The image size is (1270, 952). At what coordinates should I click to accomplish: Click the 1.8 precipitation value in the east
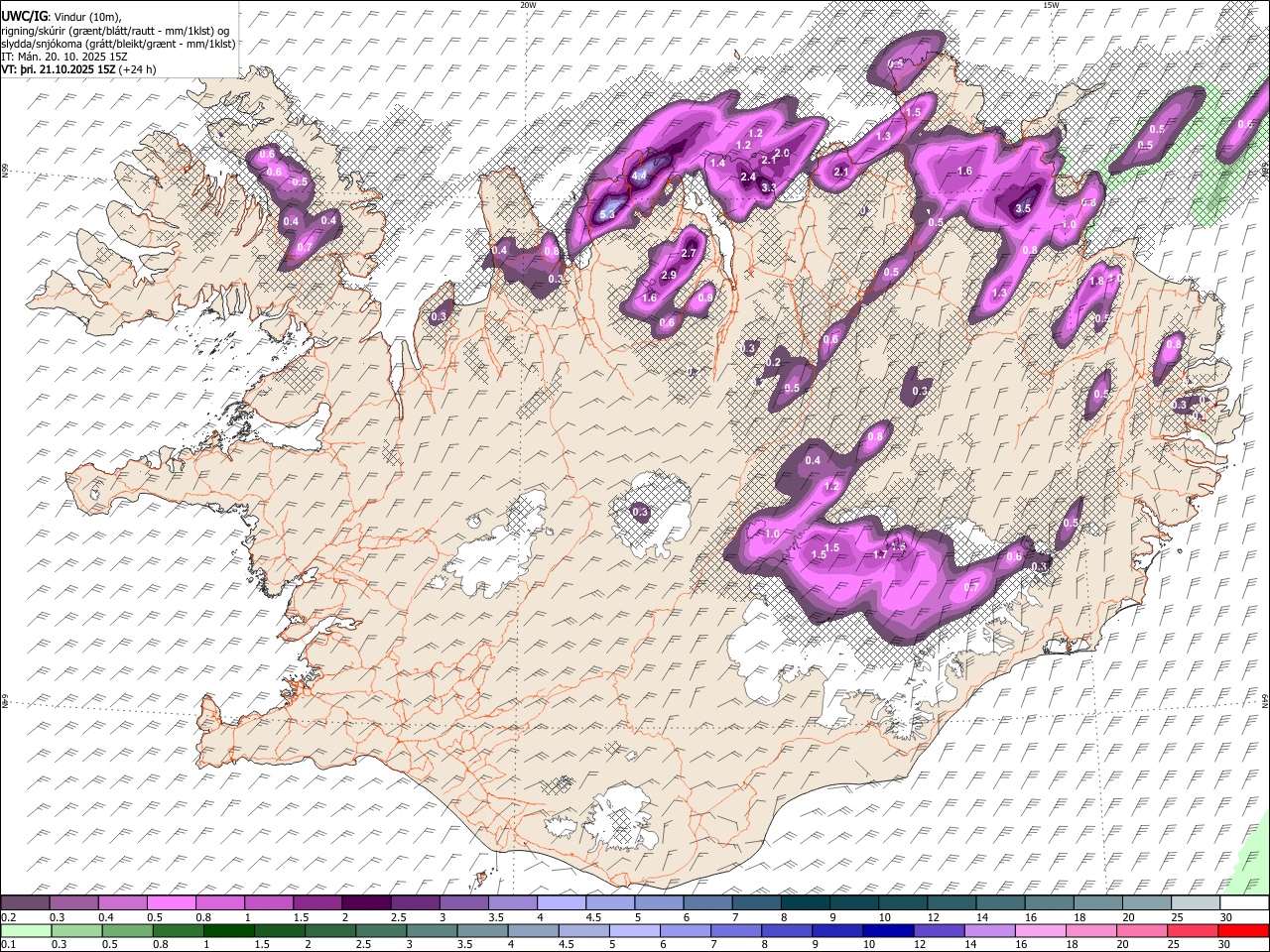(1096, 282)
